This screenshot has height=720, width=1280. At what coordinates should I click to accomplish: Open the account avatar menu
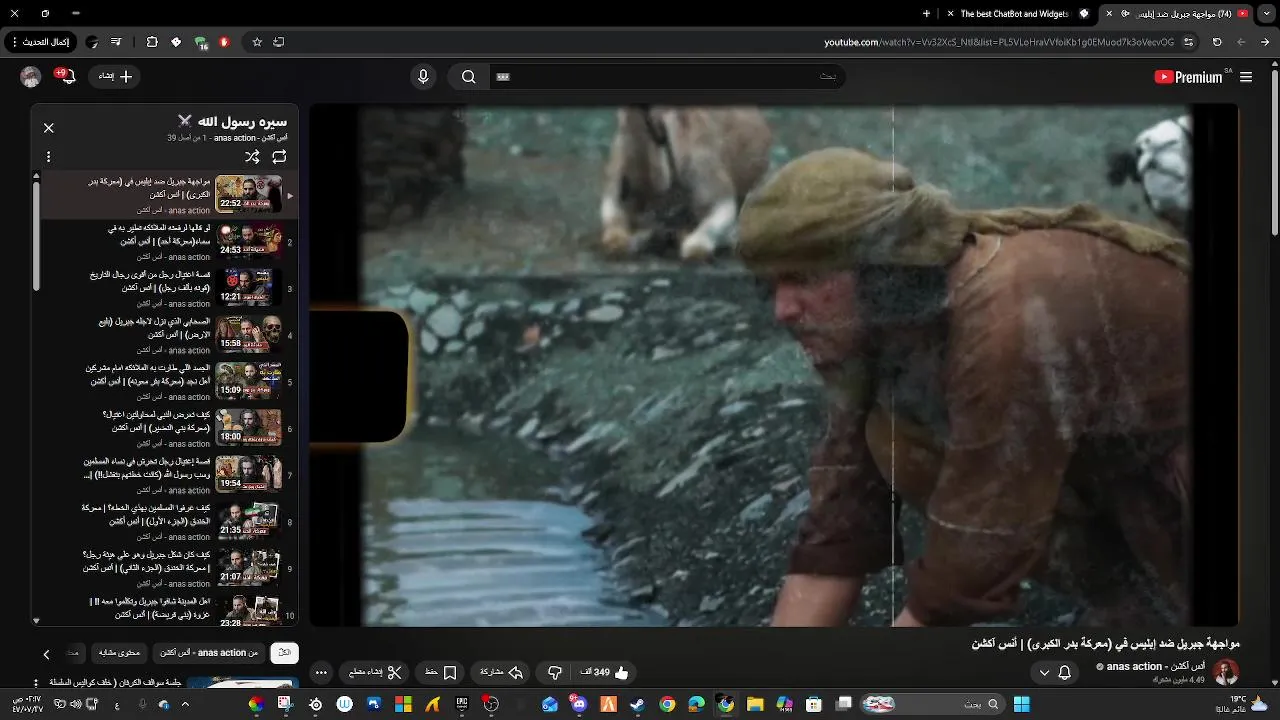pos(31,77)
